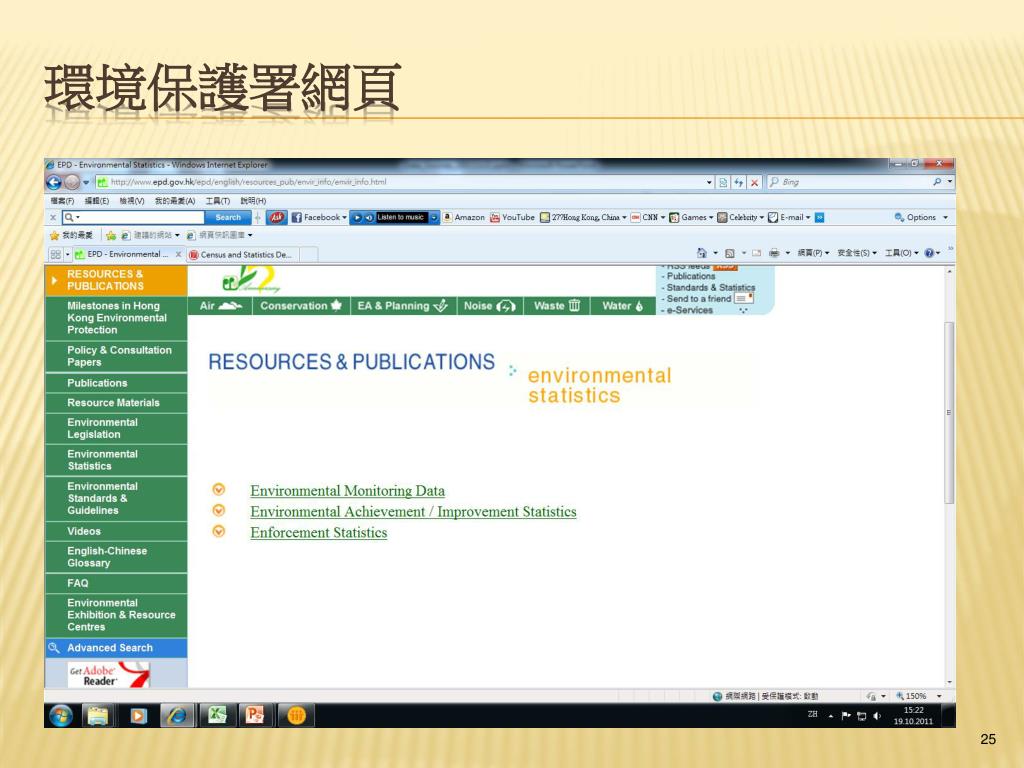The height and width of the screenshot is (768, 1024).
Task: Click the Home icon in the command bar
Action: click(702, 254)
